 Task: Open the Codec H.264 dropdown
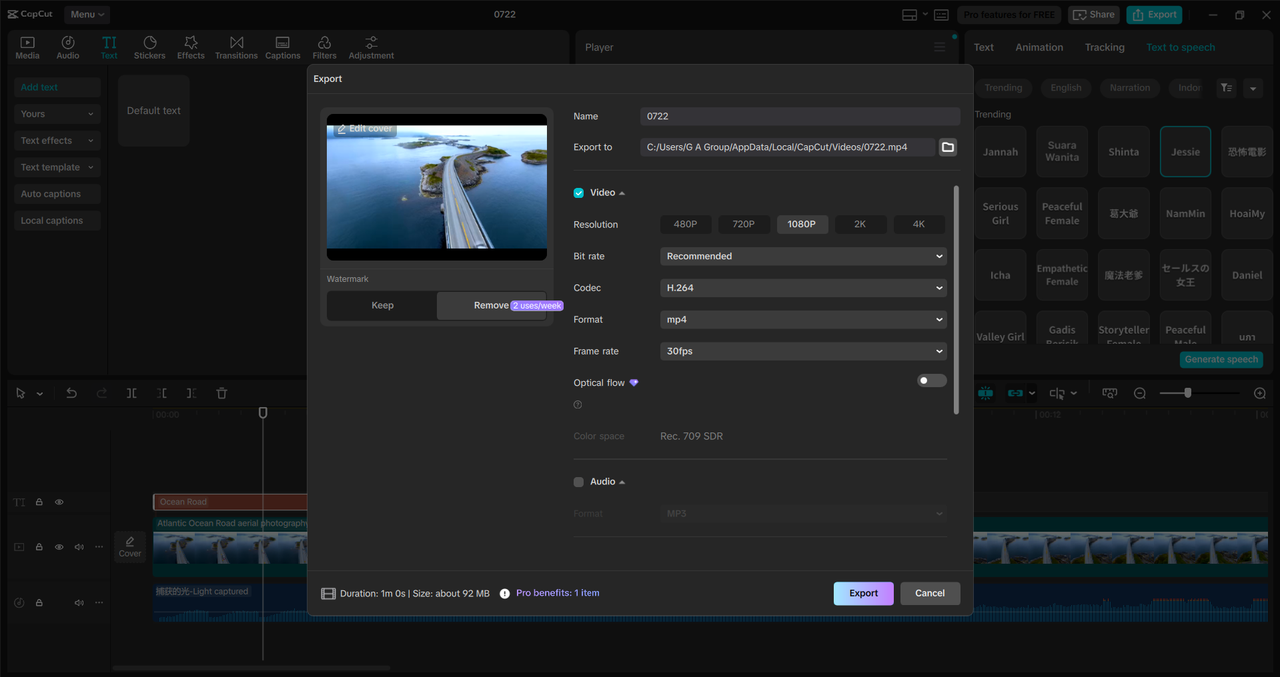pos(803,288)
